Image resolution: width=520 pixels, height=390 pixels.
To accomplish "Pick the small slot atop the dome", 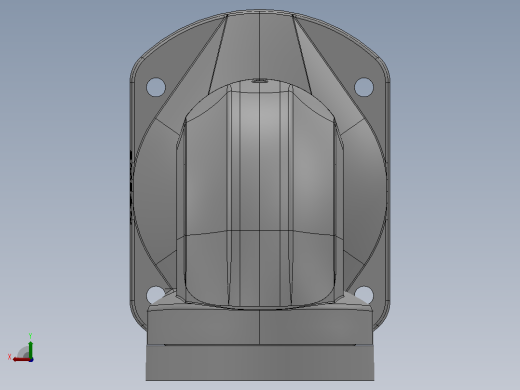I will click(260, 80).
